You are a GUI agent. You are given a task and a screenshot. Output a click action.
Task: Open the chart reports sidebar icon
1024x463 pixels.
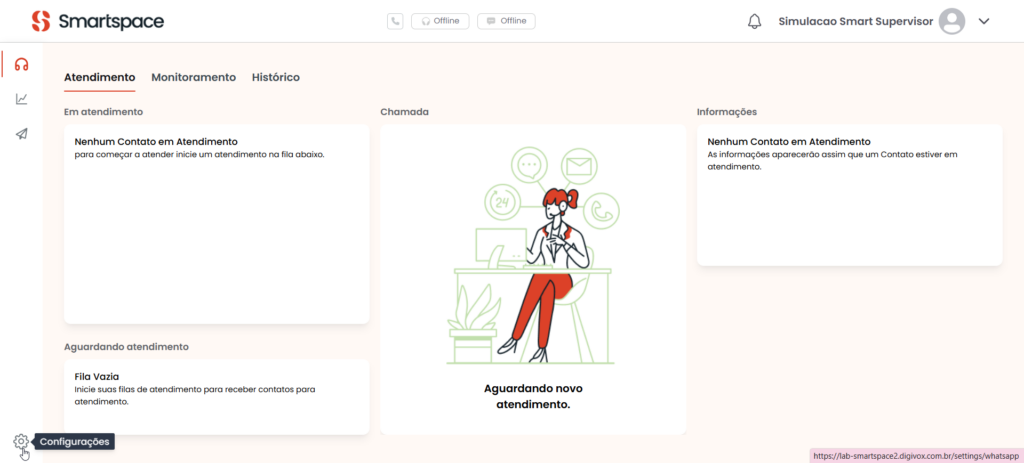click(x=21, y=99)
